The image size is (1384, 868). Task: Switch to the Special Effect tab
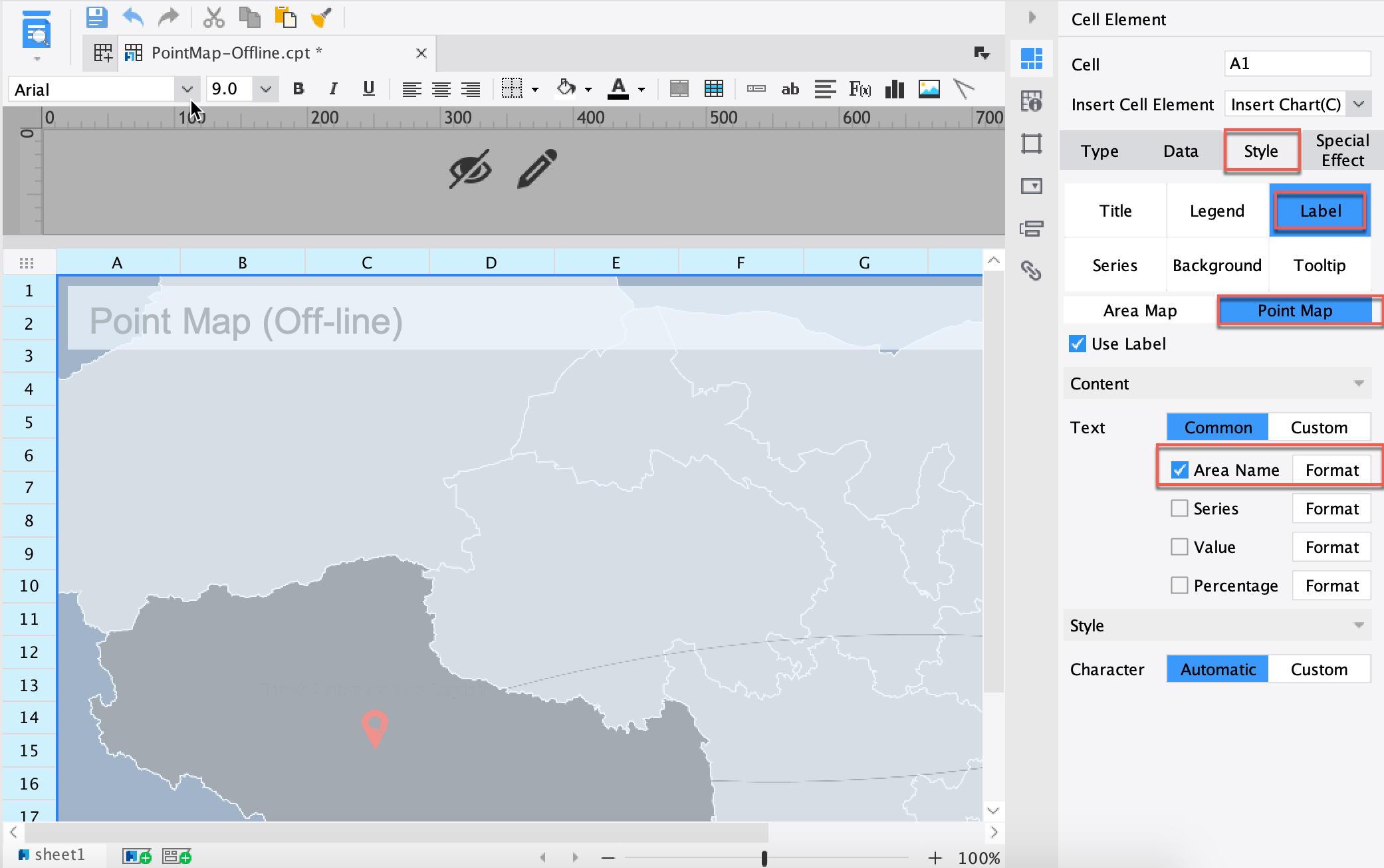(1342, 151)
